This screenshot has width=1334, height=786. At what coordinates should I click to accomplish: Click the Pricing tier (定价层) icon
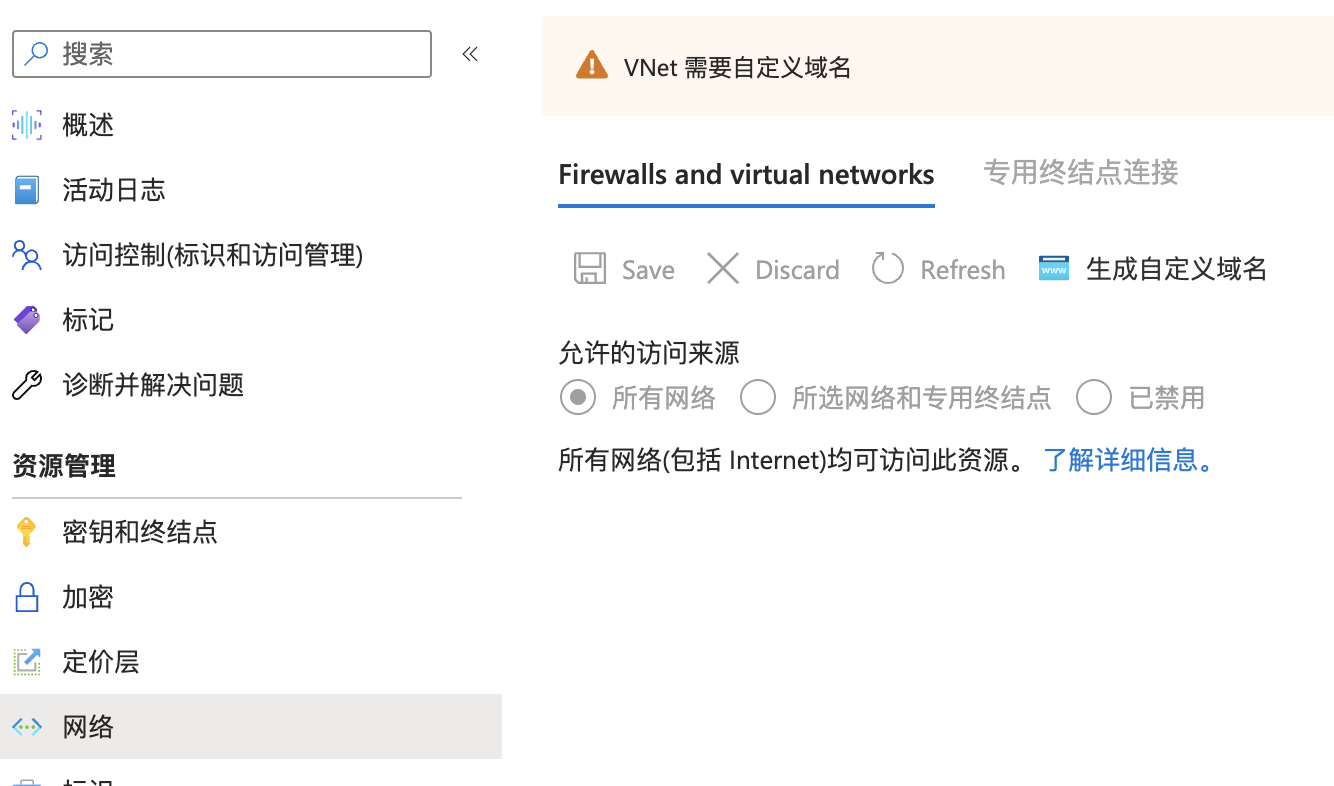(x=27, y=662)
